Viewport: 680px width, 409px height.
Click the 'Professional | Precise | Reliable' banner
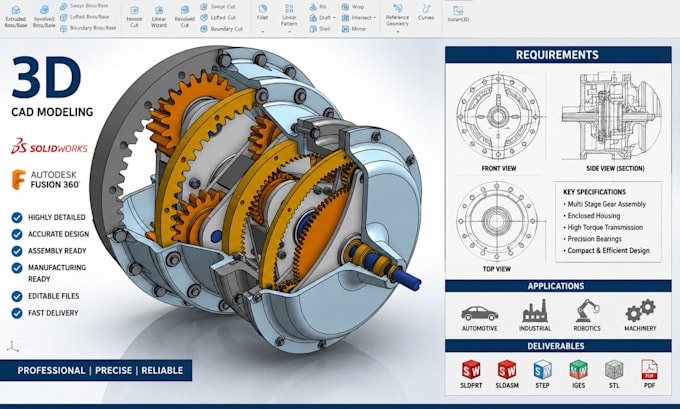tap(96, 370)
